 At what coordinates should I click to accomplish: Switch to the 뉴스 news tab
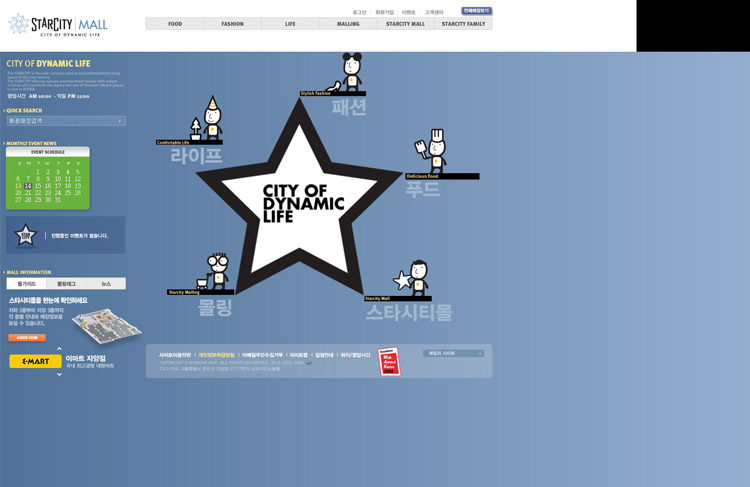pyautogui.click(x=106, y=284)
